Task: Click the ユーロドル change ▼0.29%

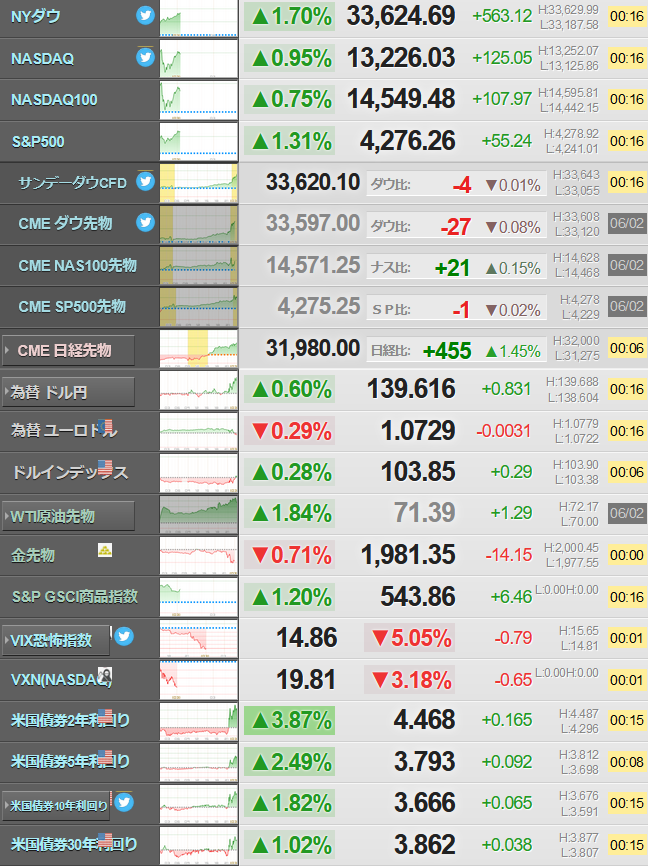Action: click(289, 431)
